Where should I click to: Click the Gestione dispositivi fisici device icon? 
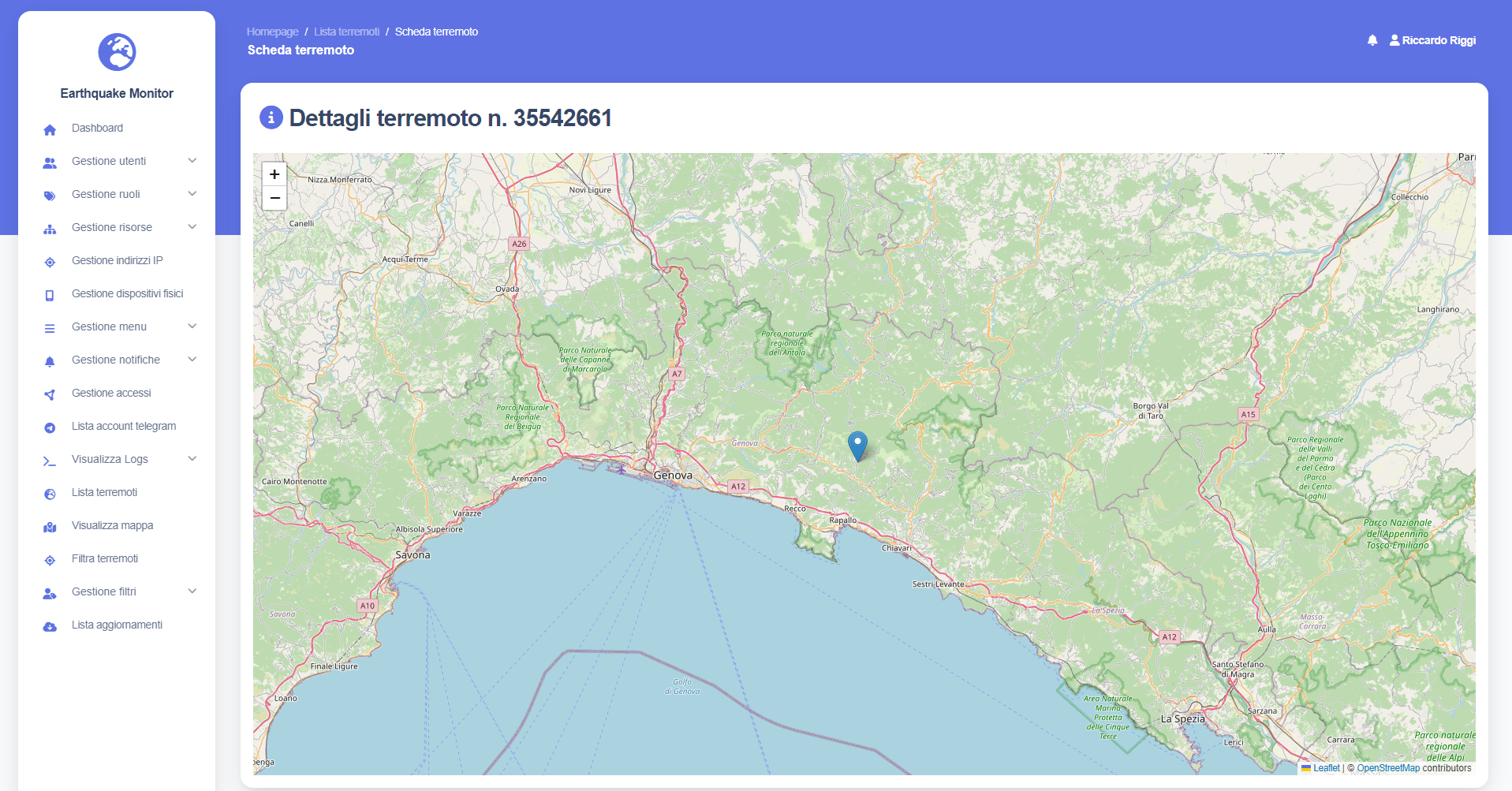click(x=50, y=295)
